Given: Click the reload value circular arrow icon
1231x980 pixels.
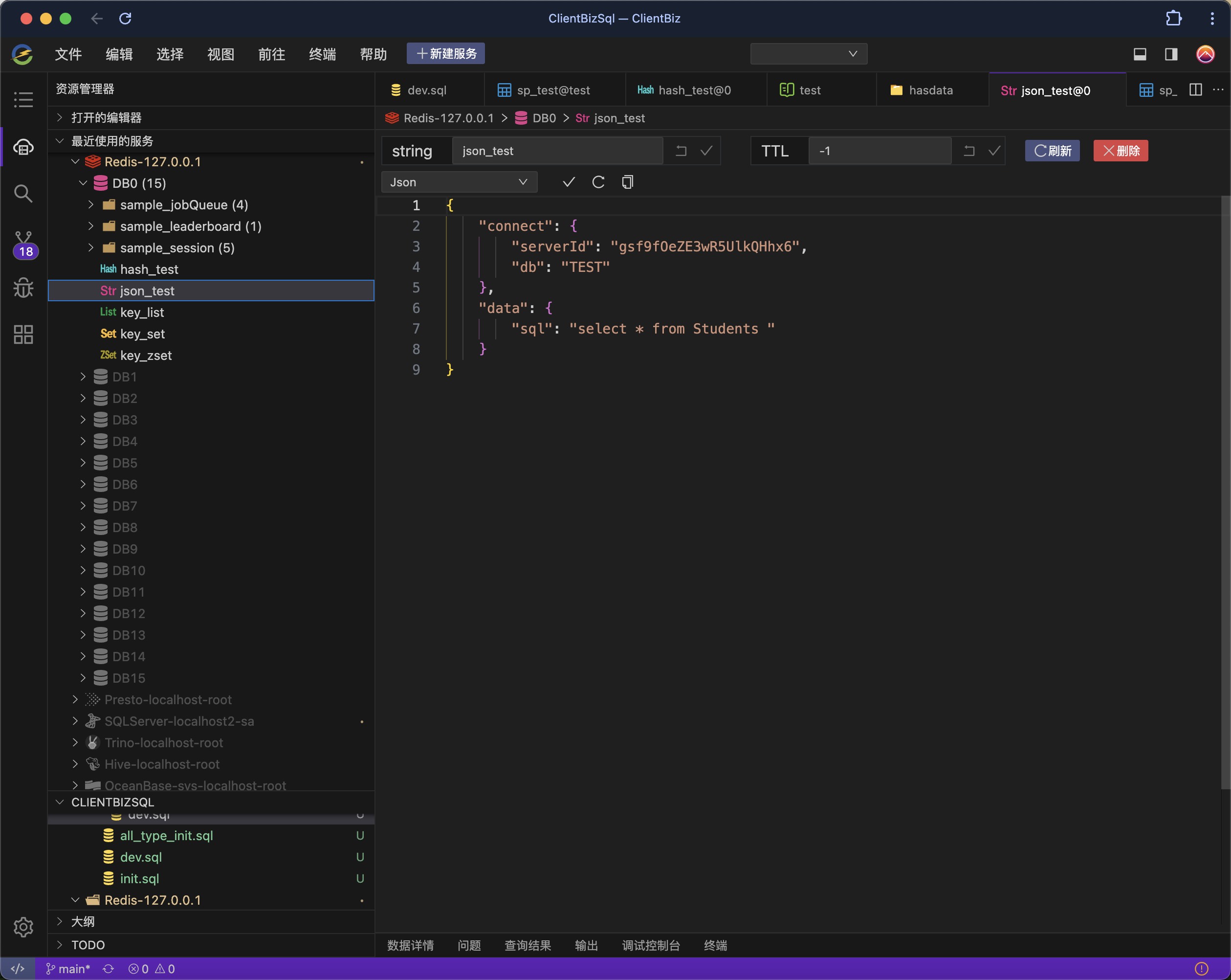Looking at the screenshot, I should click(598, 182).
